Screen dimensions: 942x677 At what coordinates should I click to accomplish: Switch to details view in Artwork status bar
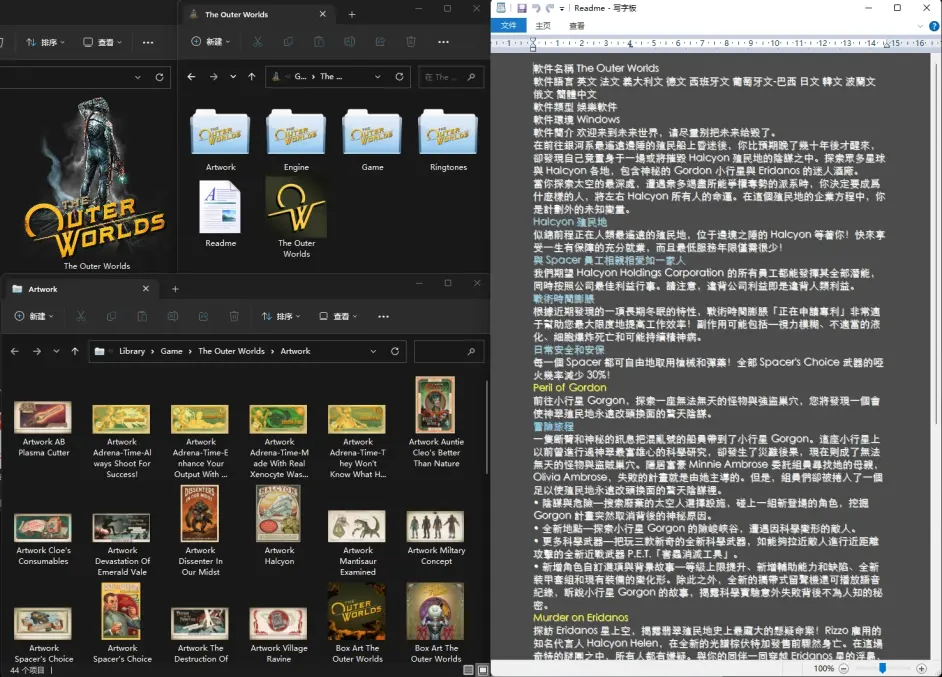click(469, 670)
